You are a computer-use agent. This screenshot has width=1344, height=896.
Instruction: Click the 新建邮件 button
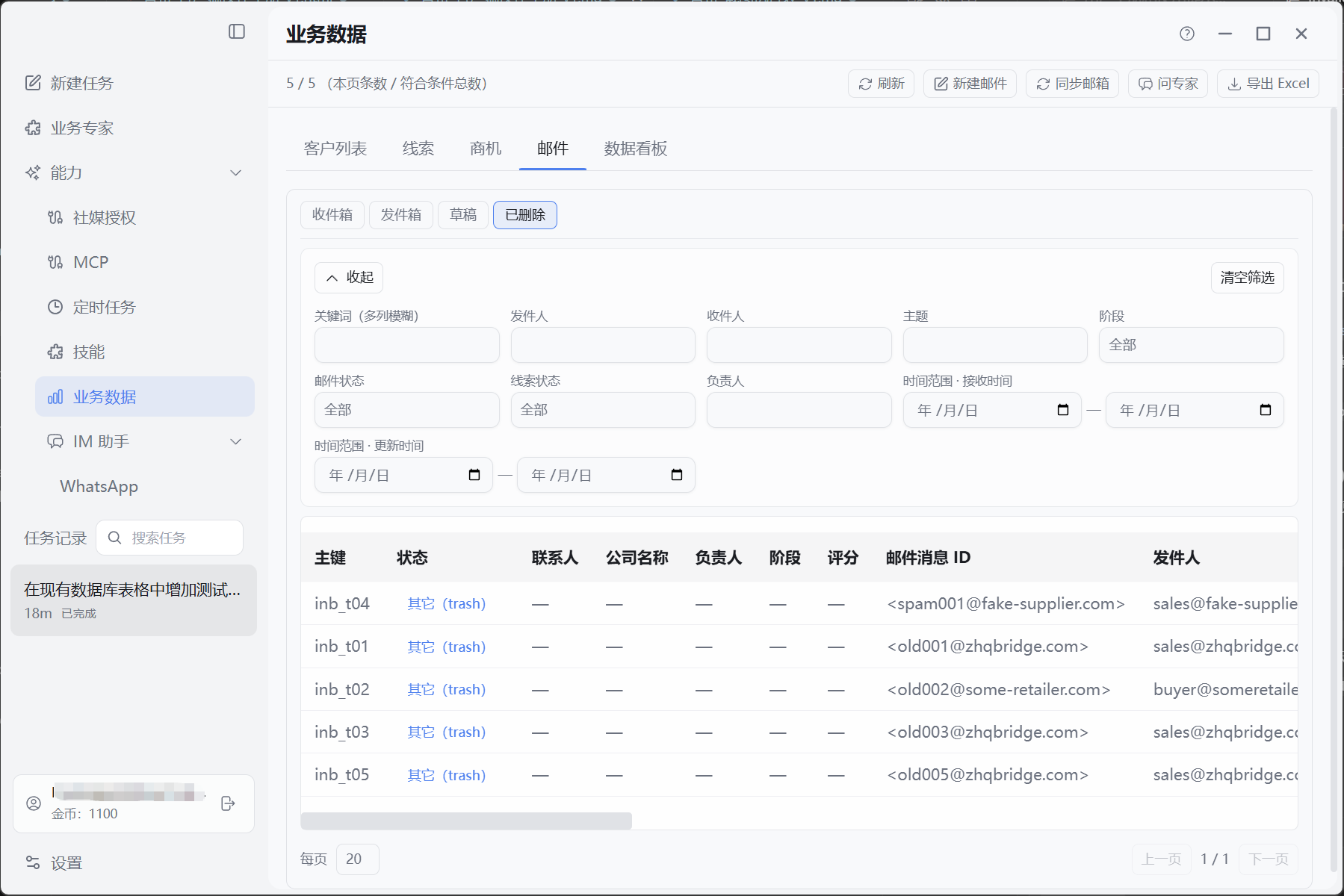coord(970,84)
